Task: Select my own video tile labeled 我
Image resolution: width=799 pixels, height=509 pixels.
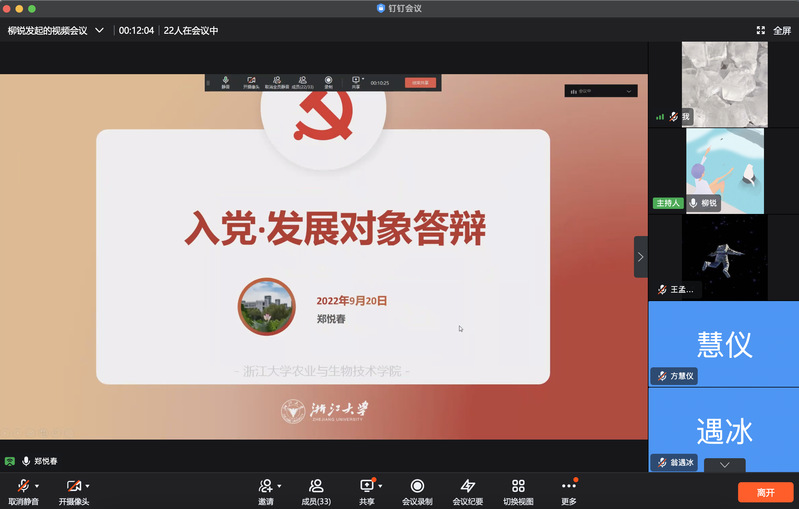Action: tap(725, 84)
